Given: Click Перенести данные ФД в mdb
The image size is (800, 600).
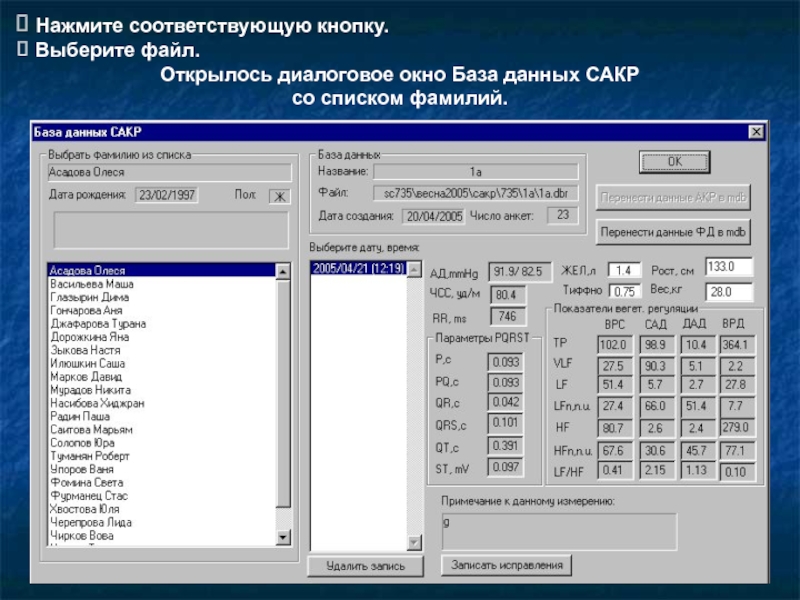Looking at the screenshot, I should (x=672, y=232).
